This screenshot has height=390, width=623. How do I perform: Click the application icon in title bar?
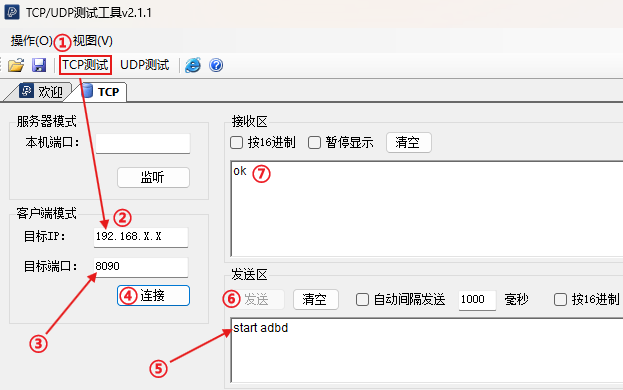click(x=12, y=12)
